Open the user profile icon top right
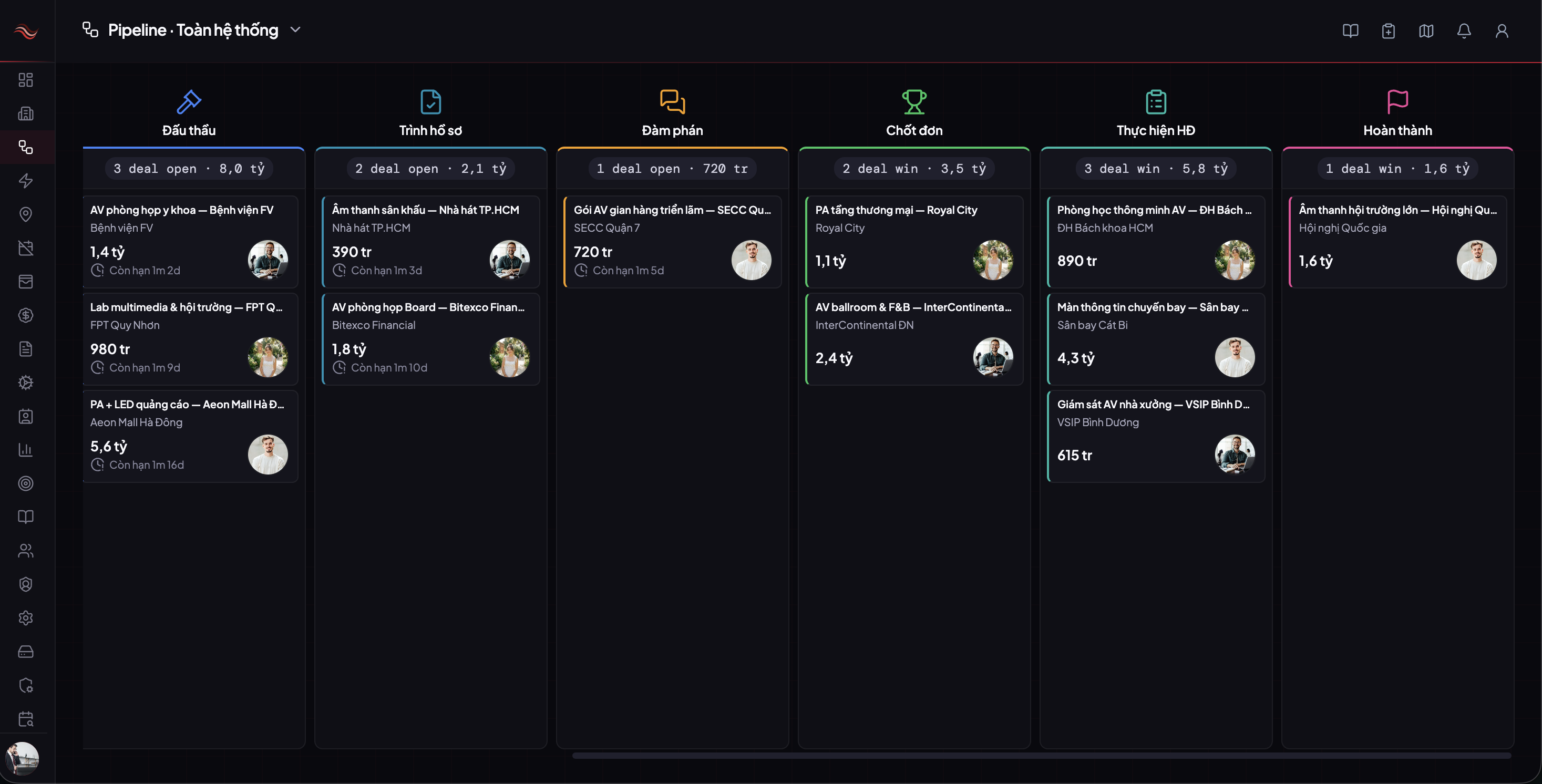This screenshot has width=1542, height=784. tap(1502, 30)
